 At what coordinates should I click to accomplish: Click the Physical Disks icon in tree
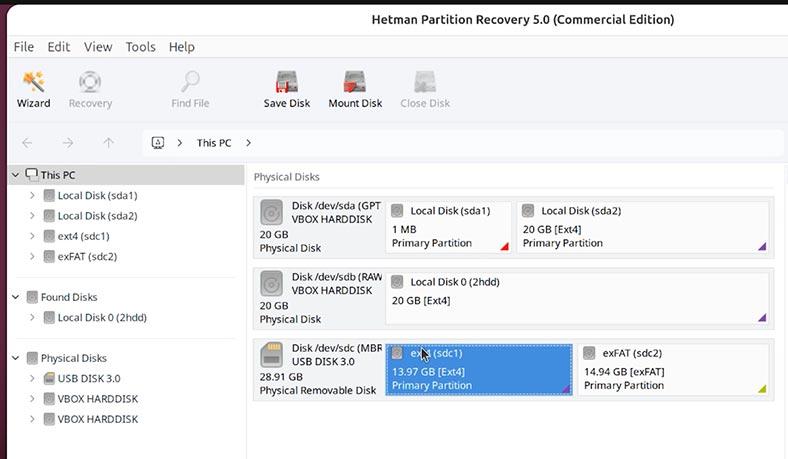(x=32, y=358)
